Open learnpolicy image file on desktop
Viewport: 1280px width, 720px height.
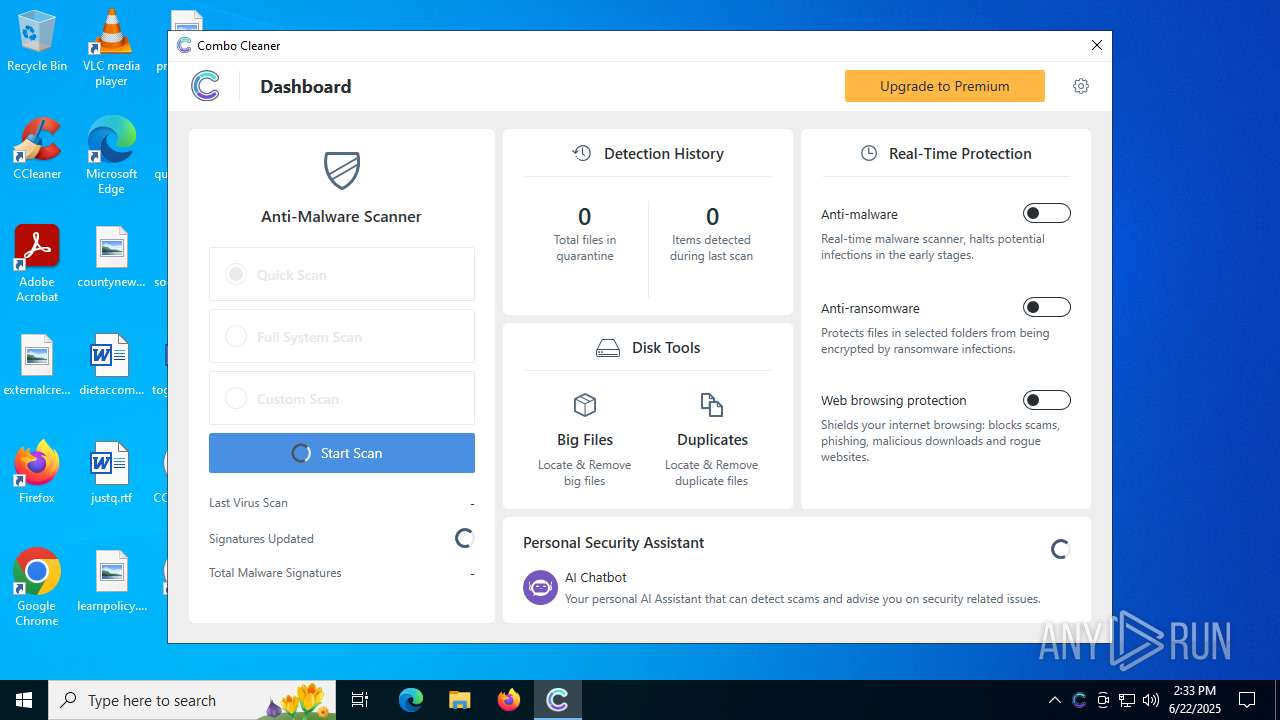click(x=111, y=580)
